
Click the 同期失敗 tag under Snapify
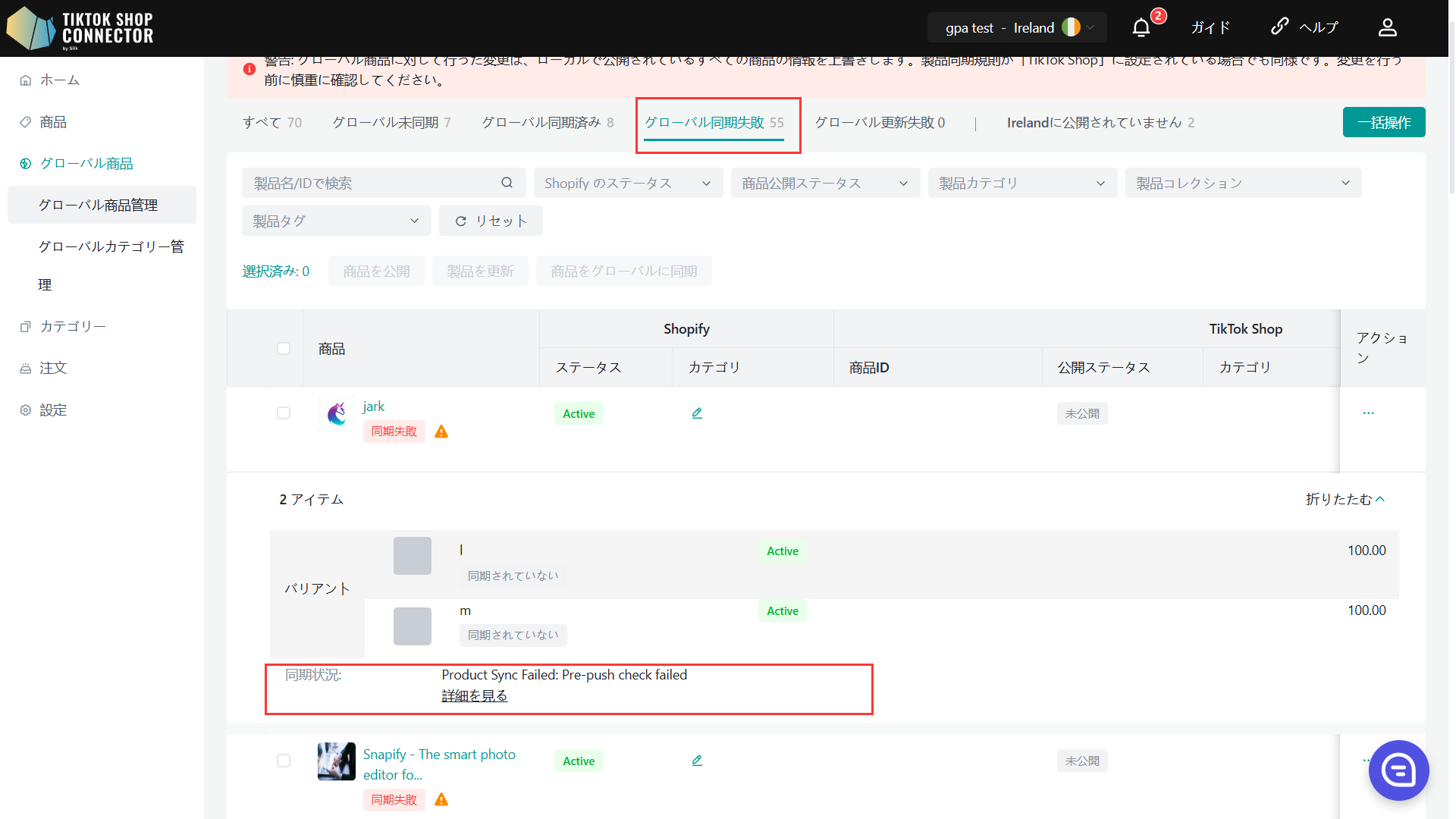tap(394, 799)
